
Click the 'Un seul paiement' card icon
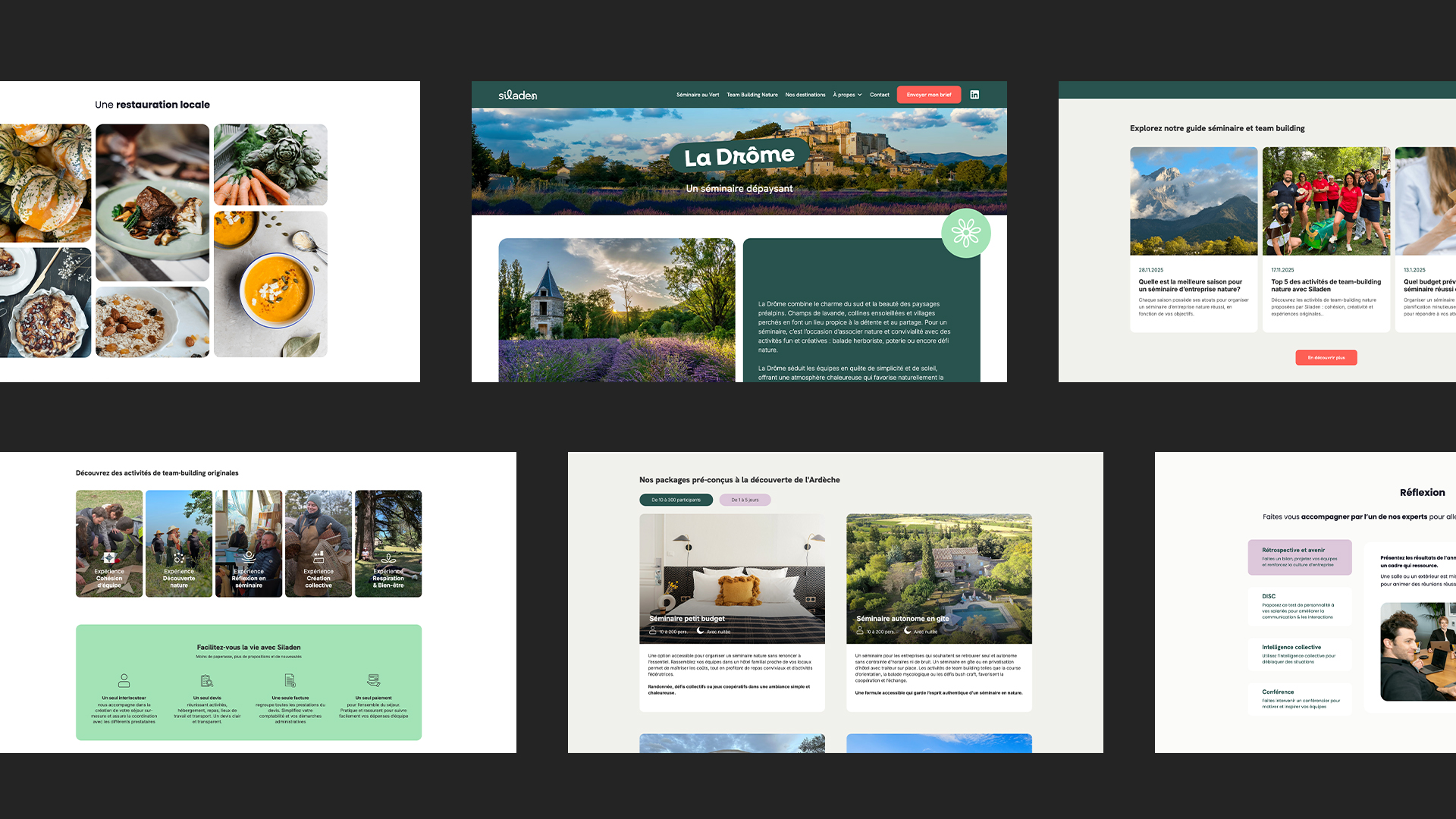click(x=373, y=680)
